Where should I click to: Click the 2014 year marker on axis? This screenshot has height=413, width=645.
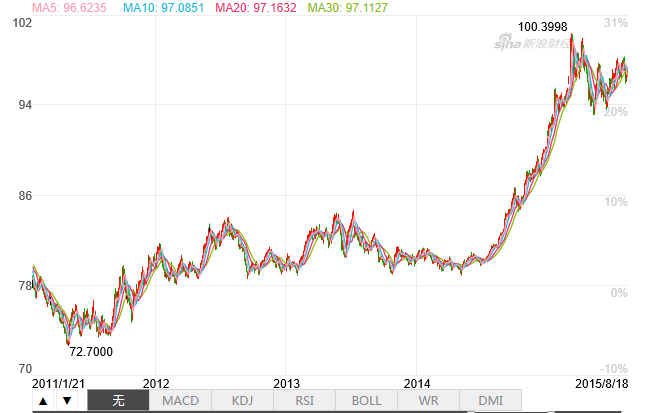(x=417, y=382)
